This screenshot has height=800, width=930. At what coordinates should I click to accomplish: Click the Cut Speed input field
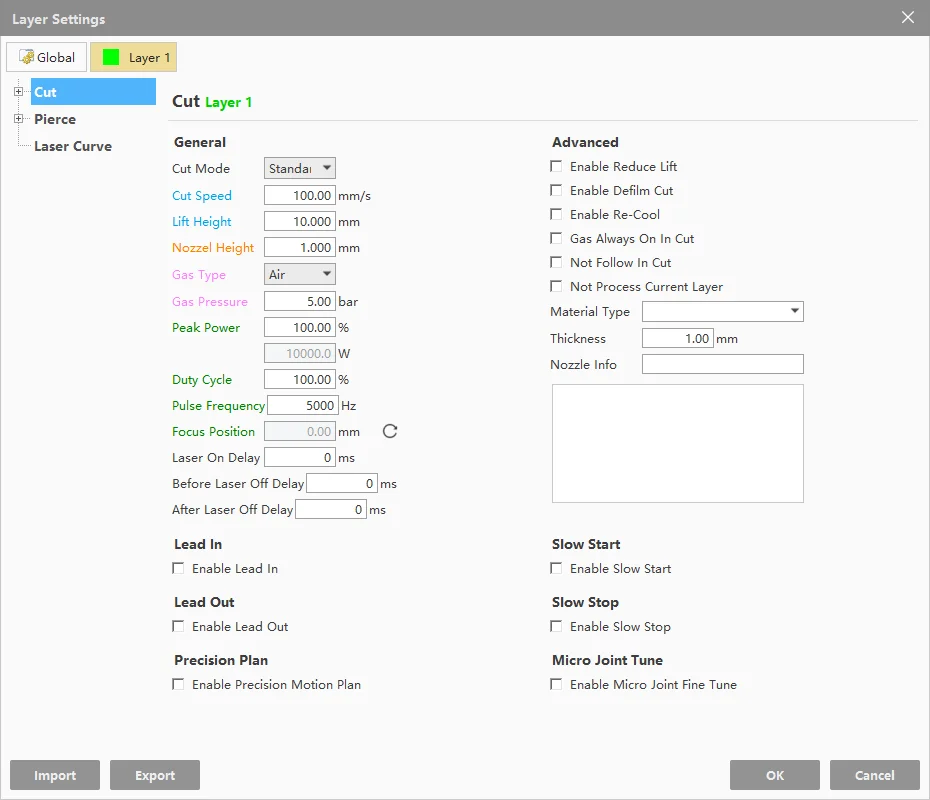coord(300,196)
